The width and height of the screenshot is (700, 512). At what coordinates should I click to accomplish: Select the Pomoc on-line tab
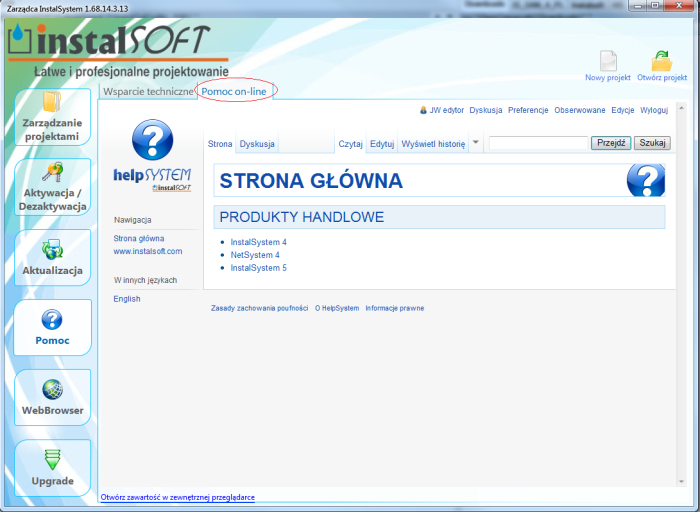(234, 92)
